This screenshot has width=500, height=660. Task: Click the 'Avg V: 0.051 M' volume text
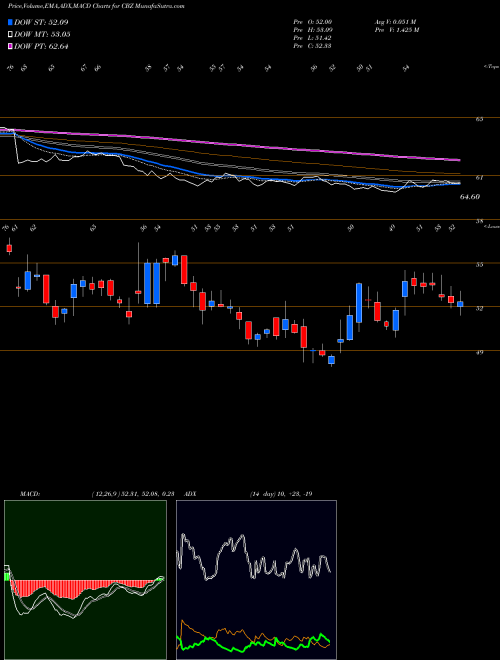395,22
